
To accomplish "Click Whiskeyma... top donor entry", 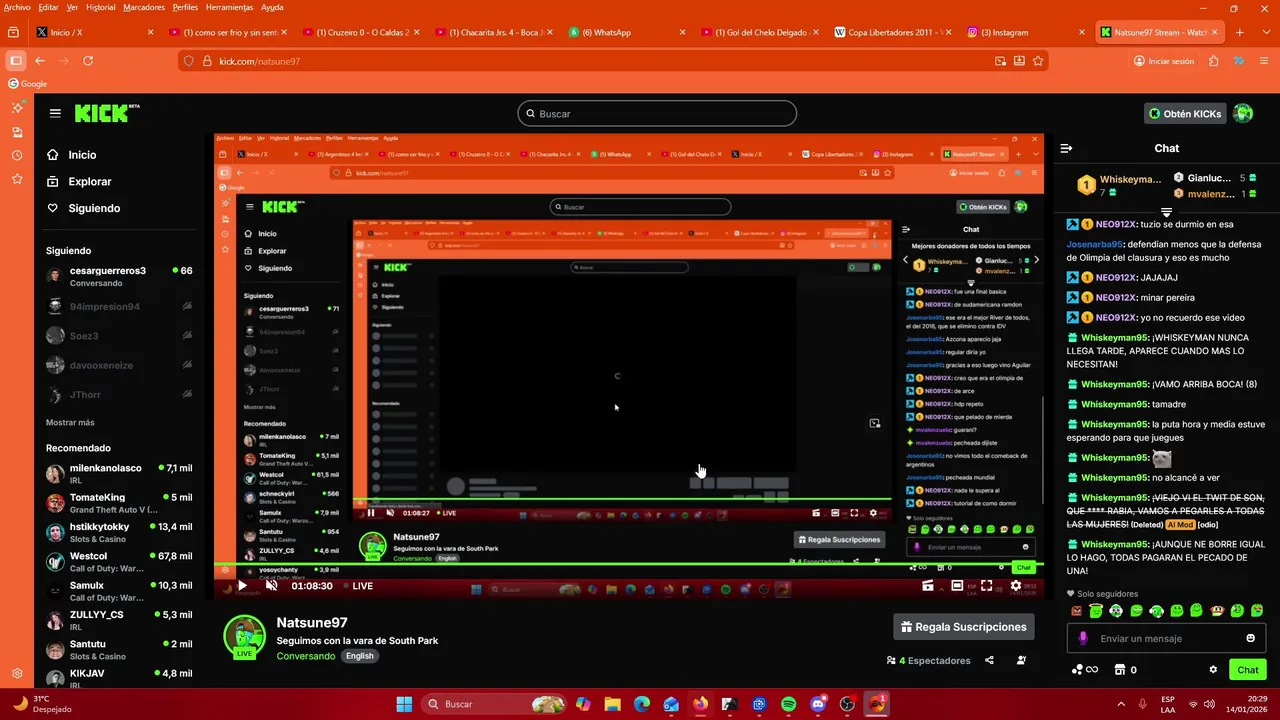I will (x=1118, y=185).
